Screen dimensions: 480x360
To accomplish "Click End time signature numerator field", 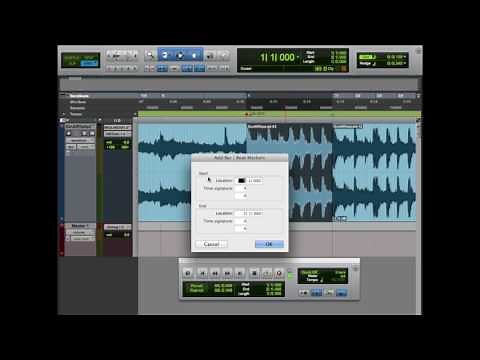I will pos(241,221).
